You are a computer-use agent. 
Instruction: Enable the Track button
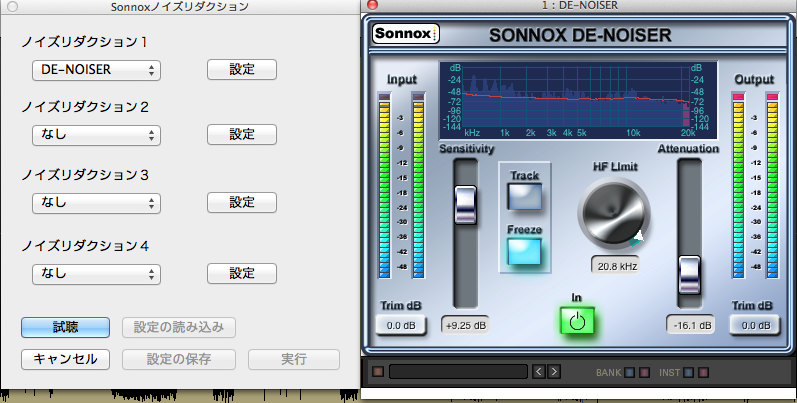pos(525,197)
